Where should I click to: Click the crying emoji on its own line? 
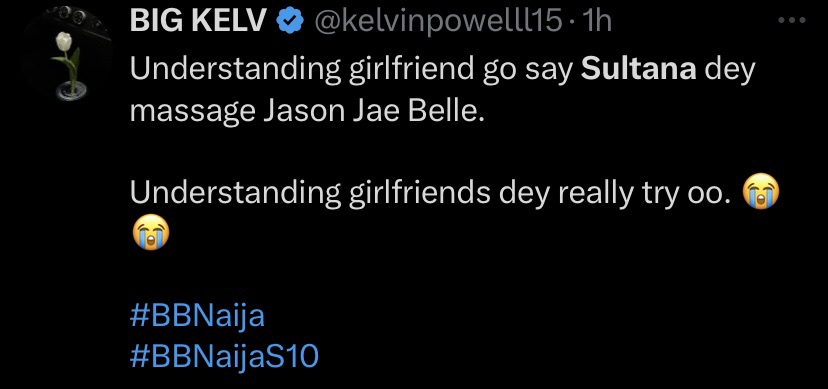[x=150, y=233]
